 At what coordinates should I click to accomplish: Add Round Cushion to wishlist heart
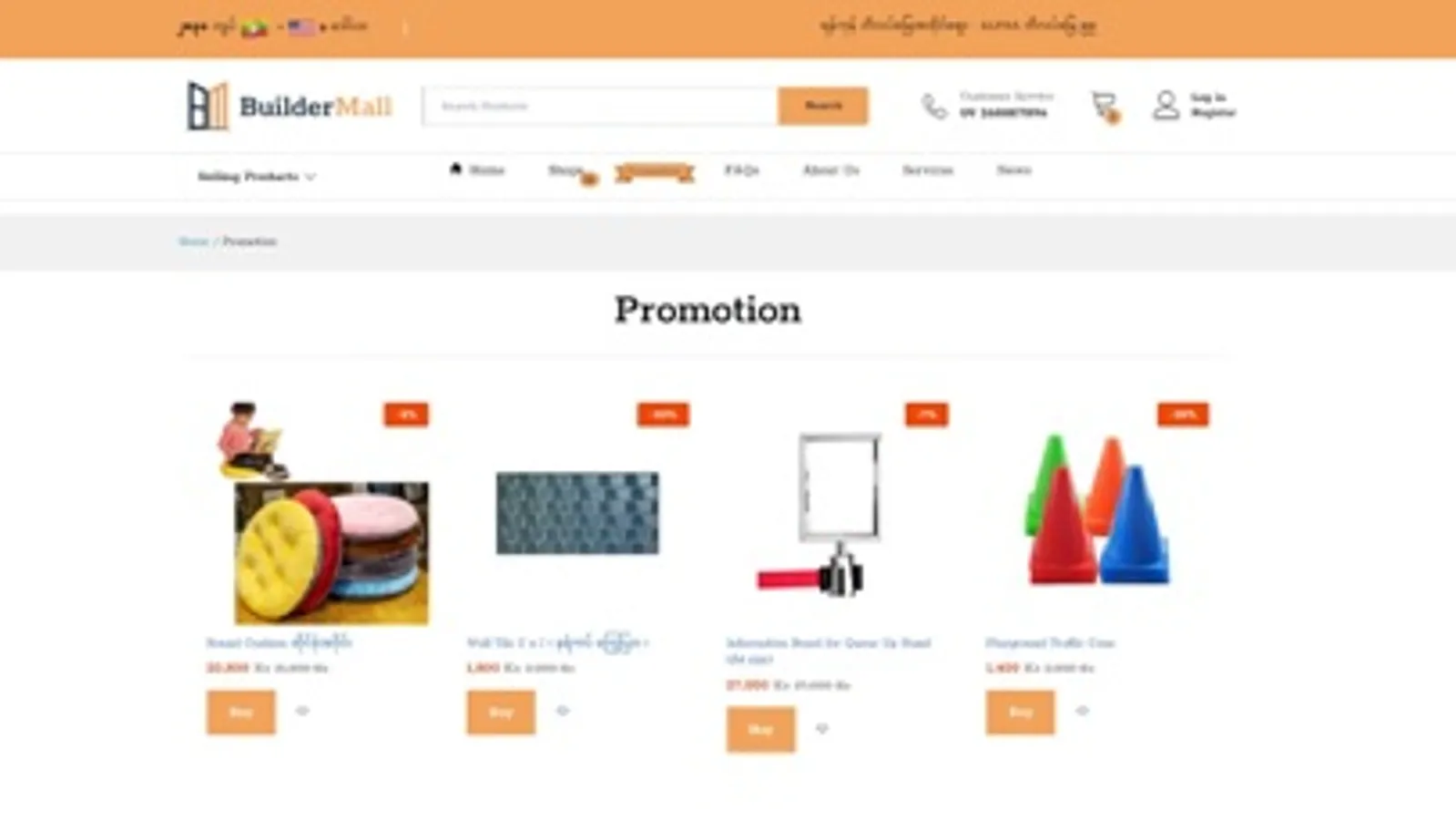[302, 711]
